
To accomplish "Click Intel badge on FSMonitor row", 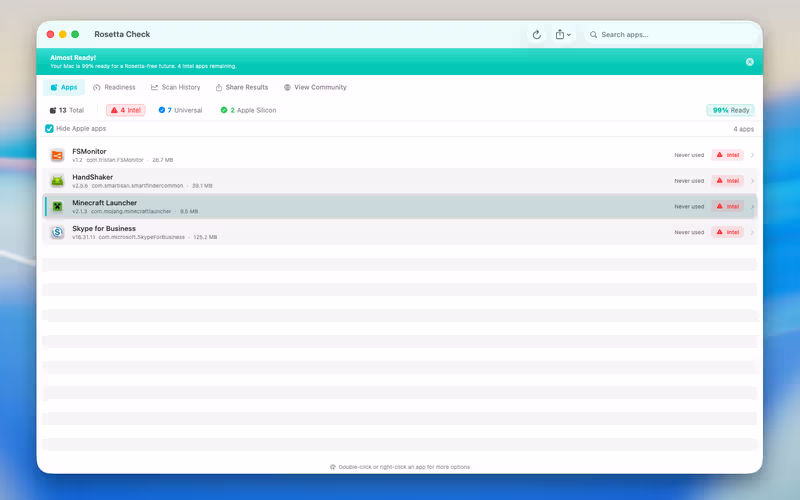I will 728,155.
